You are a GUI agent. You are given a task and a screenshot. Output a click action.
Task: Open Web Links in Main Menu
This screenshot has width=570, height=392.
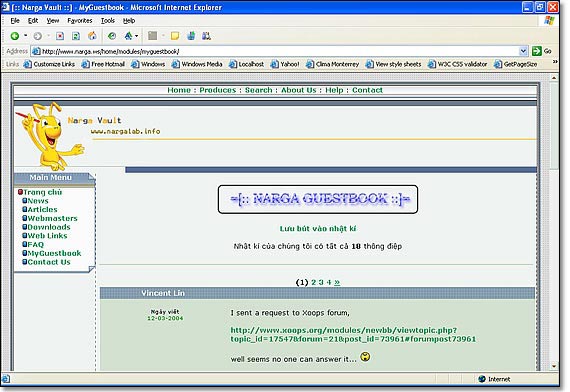(48, 236)
